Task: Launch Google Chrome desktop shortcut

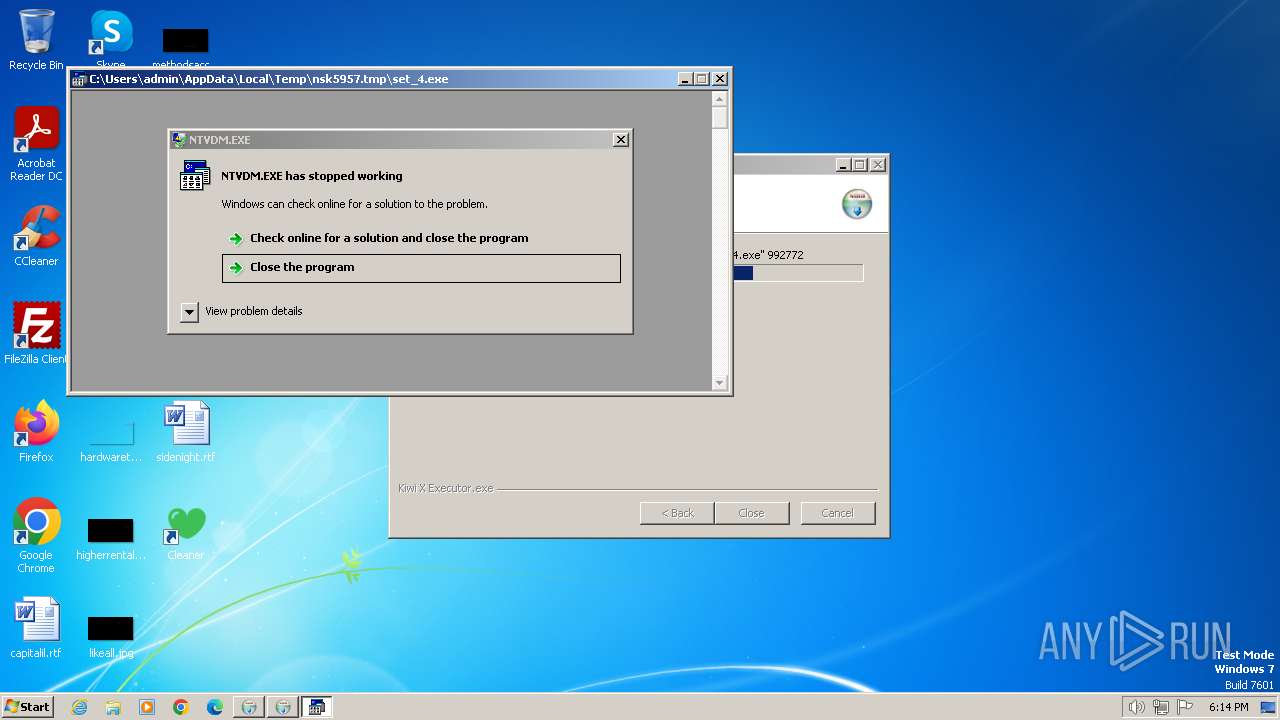Action: pyautogui.click(x=36, y=535)
